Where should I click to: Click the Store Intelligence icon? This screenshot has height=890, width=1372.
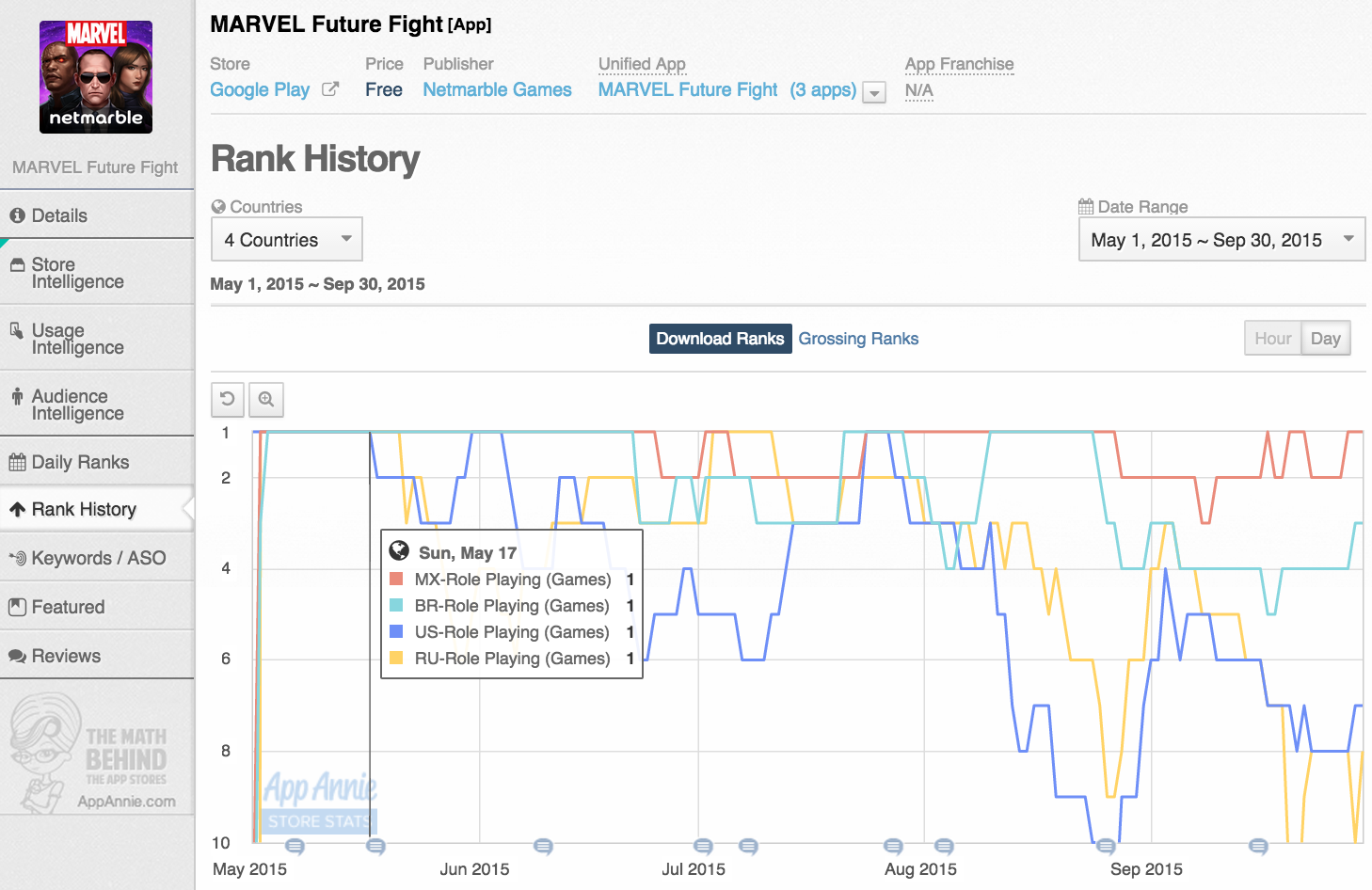17,265
